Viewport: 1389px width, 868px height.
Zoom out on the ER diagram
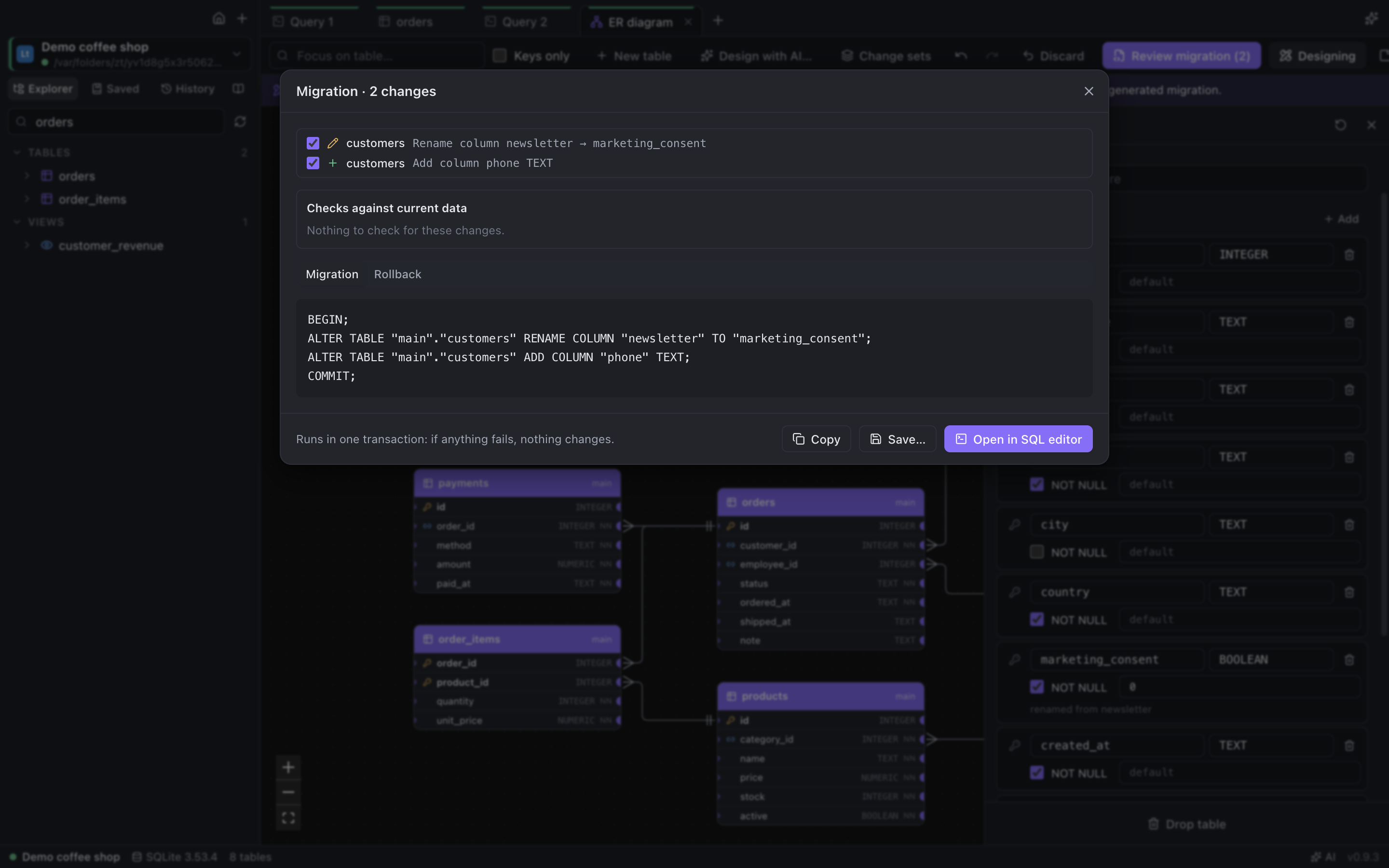click(x=288, y=792)
